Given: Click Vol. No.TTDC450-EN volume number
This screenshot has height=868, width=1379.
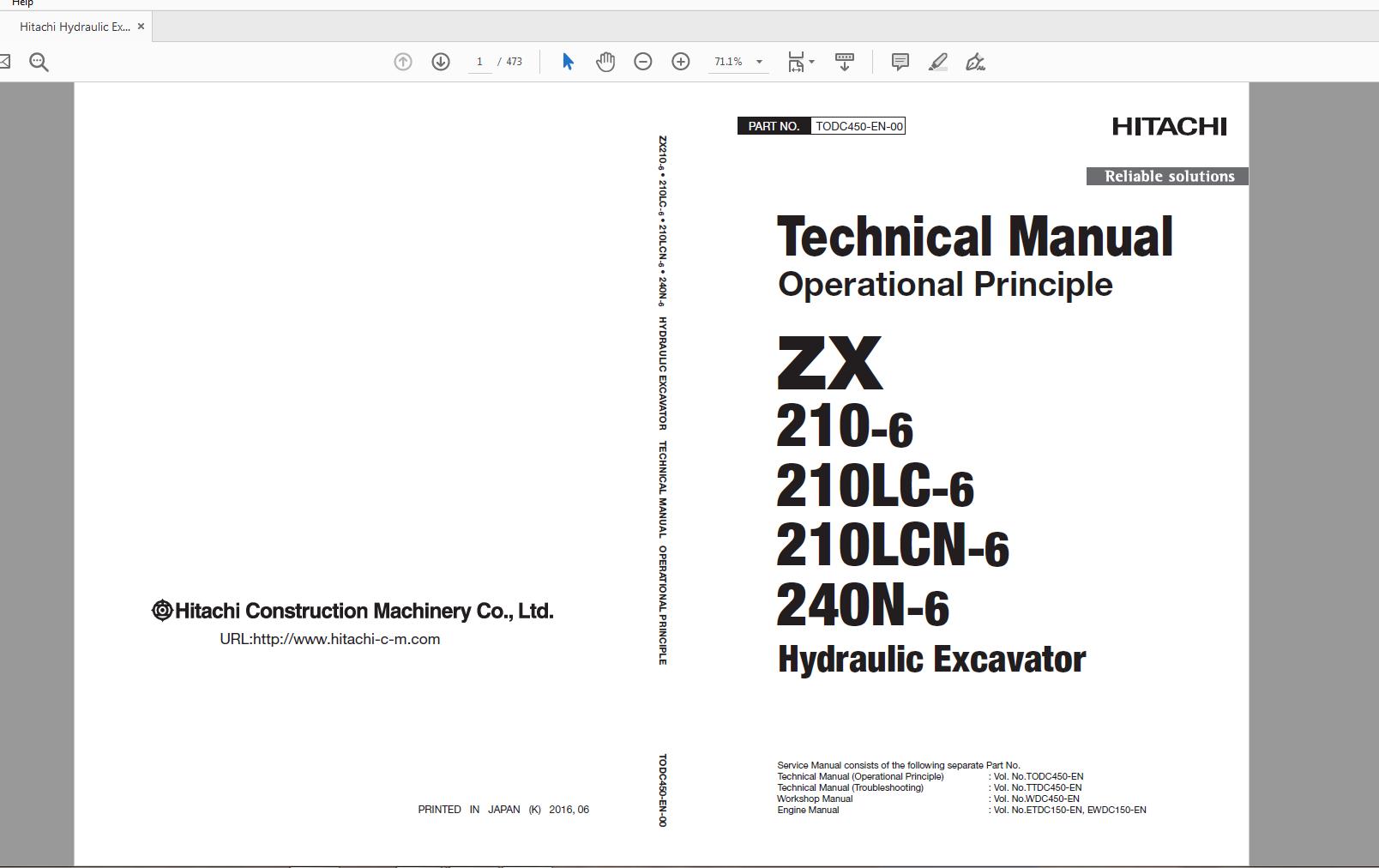Looking at the screenshot, I should [x=1038, y=787].
